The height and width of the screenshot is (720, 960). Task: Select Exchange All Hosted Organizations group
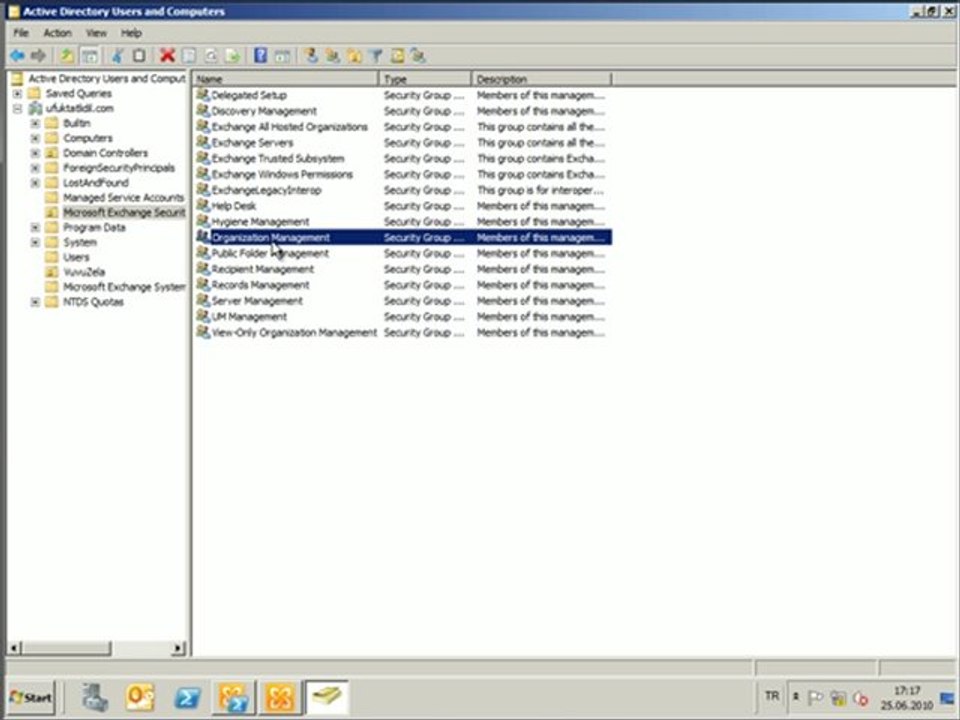(x=289, y=127)
